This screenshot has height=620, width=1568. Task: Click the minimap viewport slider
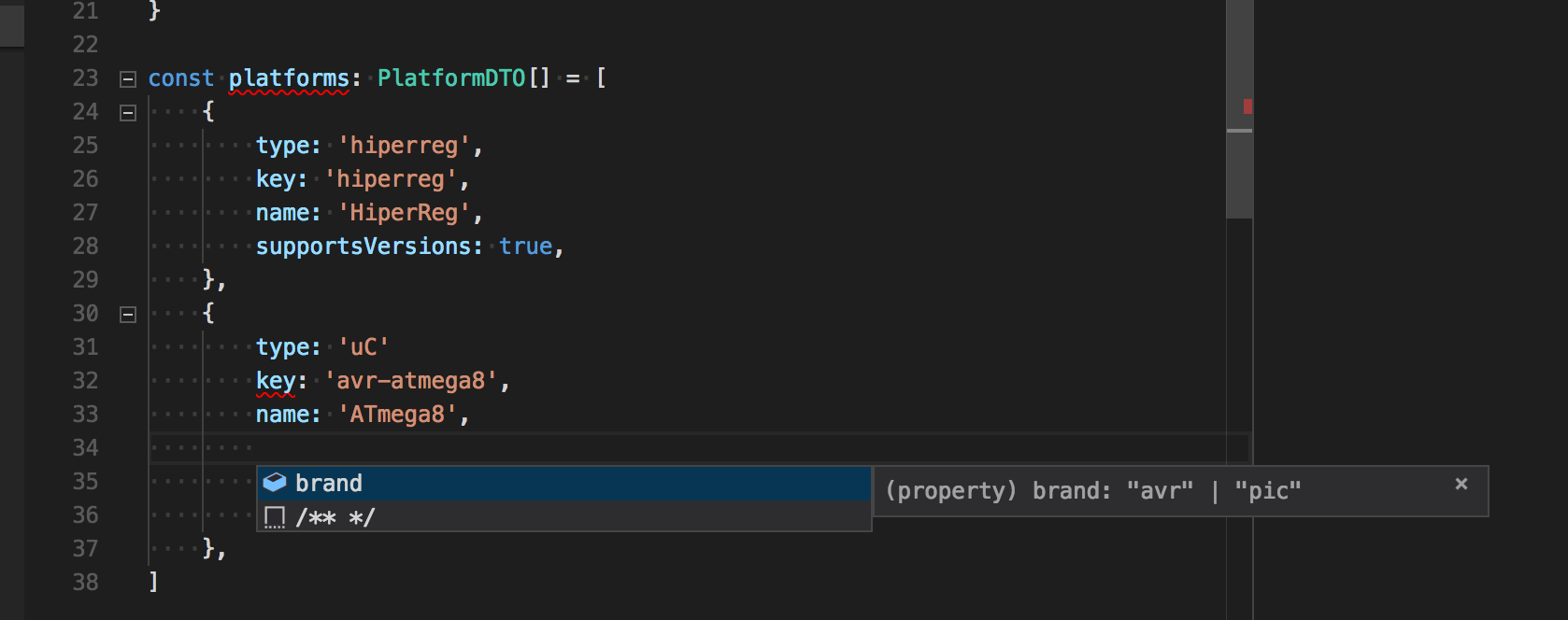coord(1239,109)
